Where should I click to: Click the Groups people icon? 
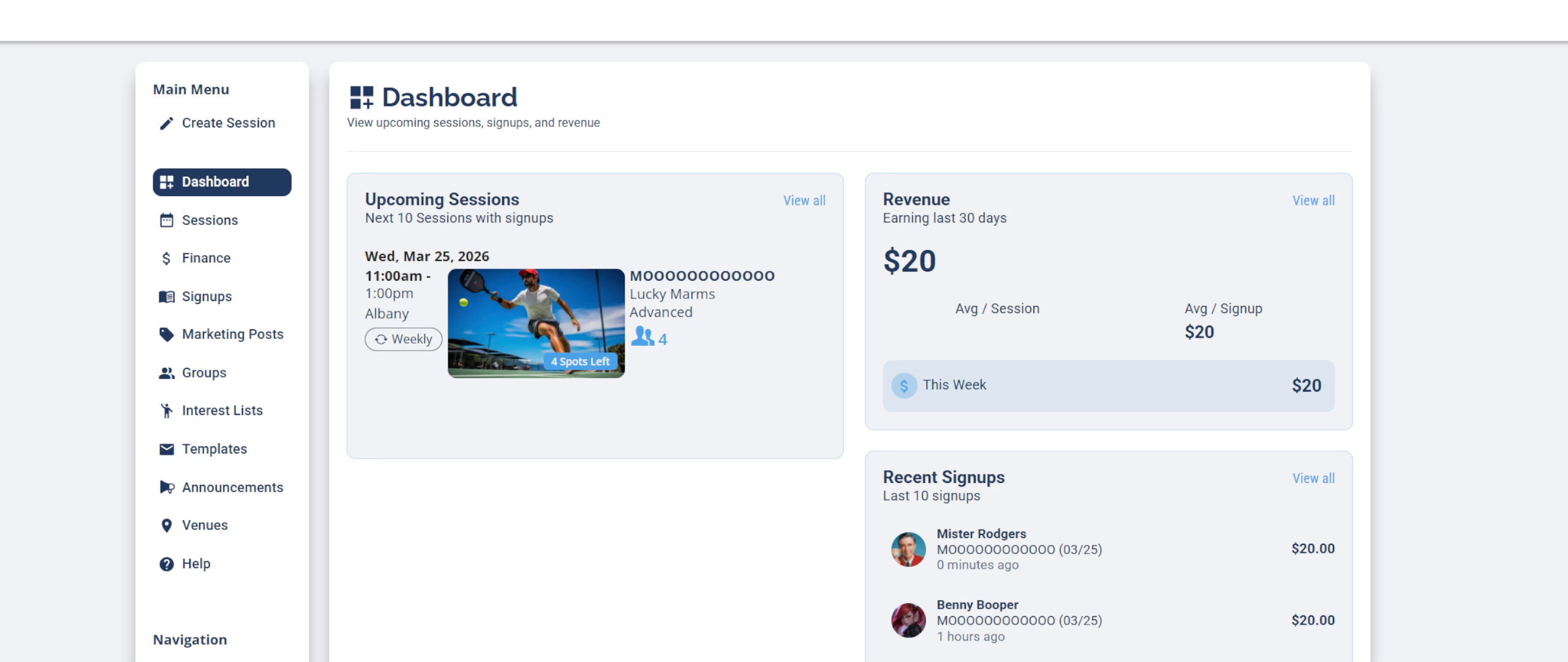(x=167, y=373)
